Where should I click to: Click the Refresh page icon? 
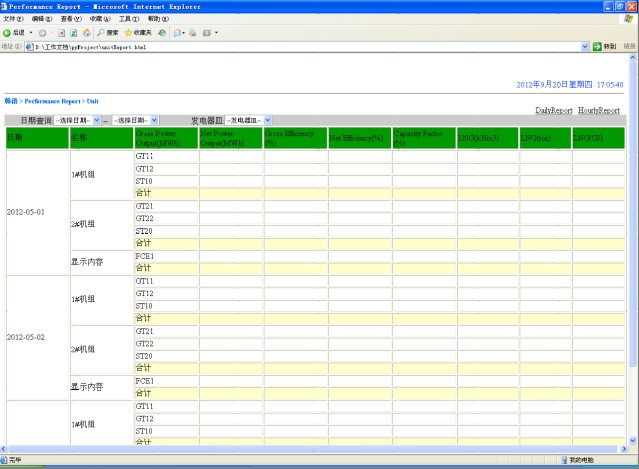click(x=74, y=33)
